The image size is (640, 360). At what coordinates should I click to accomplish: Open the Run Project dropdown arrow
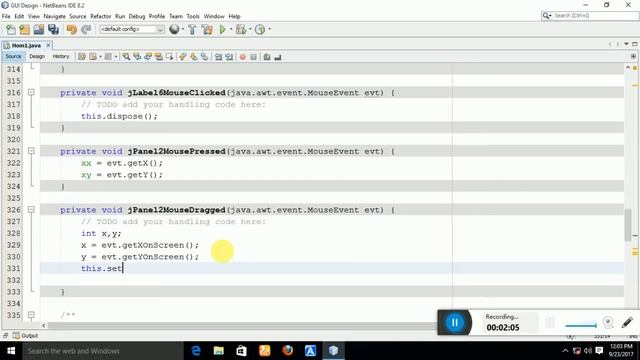231,29
